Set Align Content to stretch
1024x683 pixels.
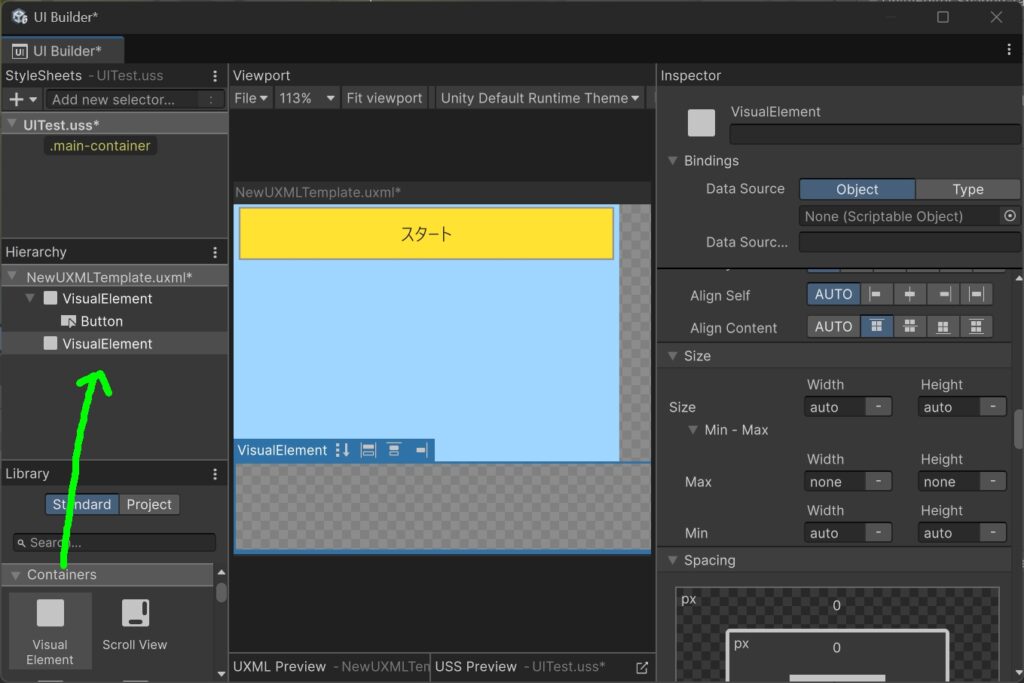(x=976, y=326)
